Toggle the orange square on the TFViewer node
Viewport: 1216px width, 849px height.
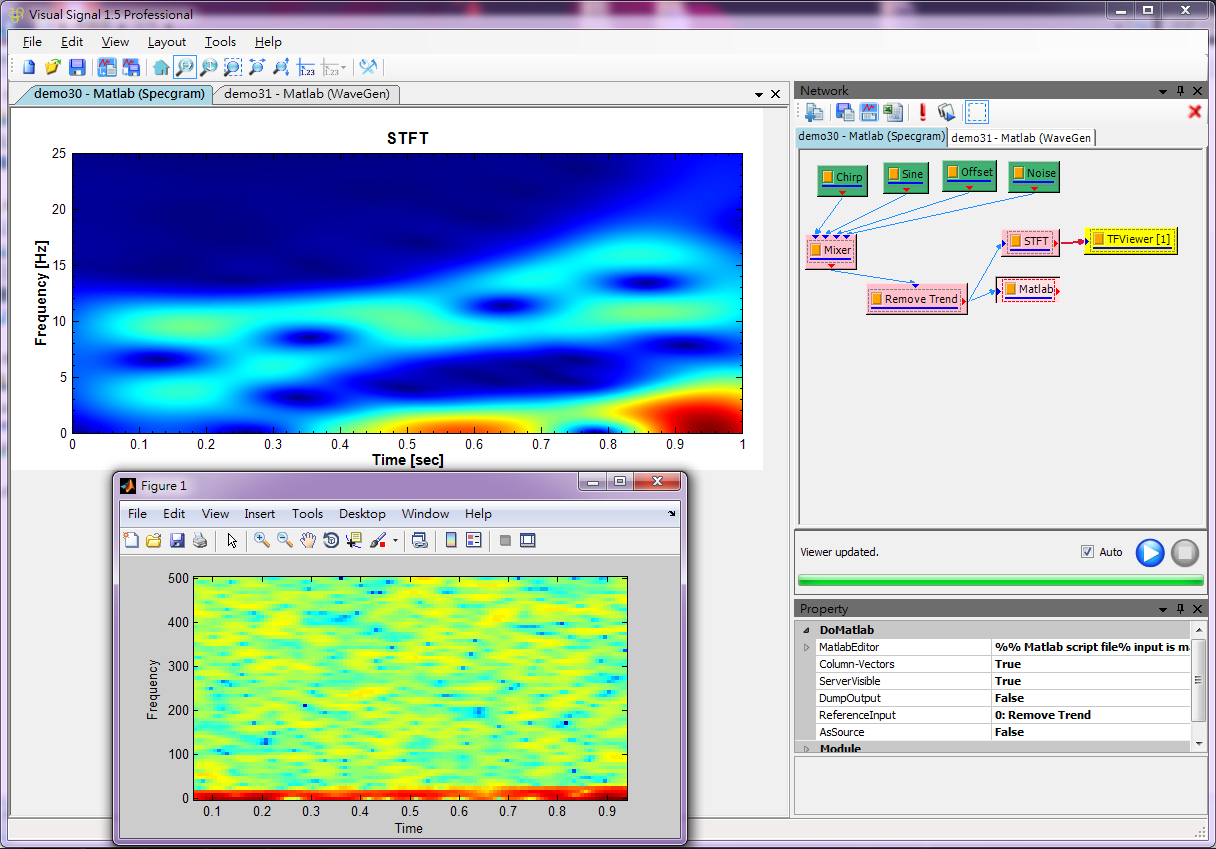[x=1098, y=239]
